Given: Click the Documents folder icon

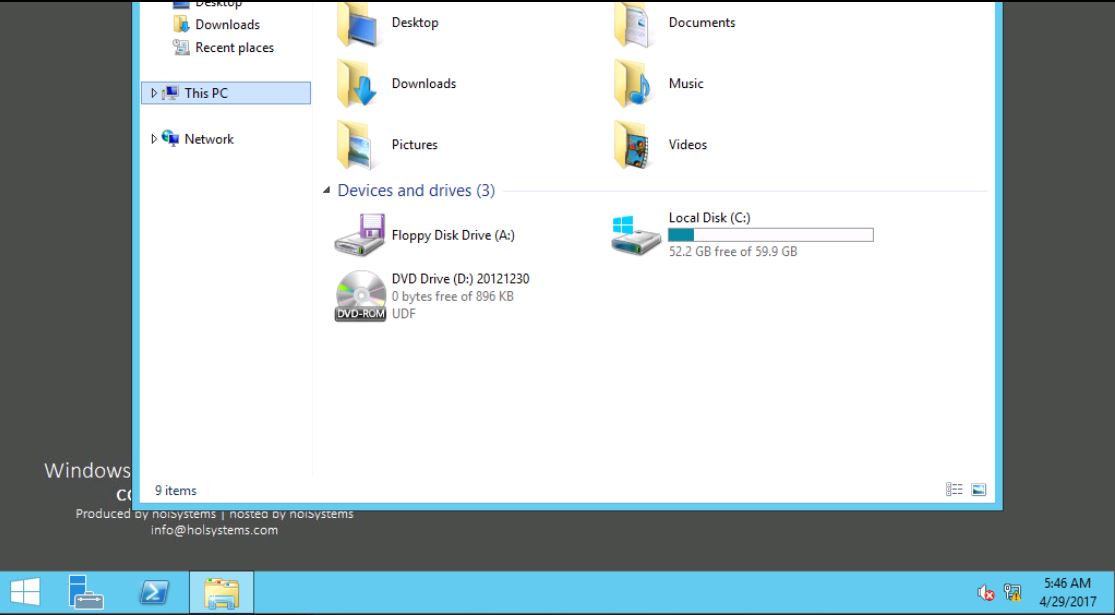Looking at the screenshot, I should tap(635, 24).
